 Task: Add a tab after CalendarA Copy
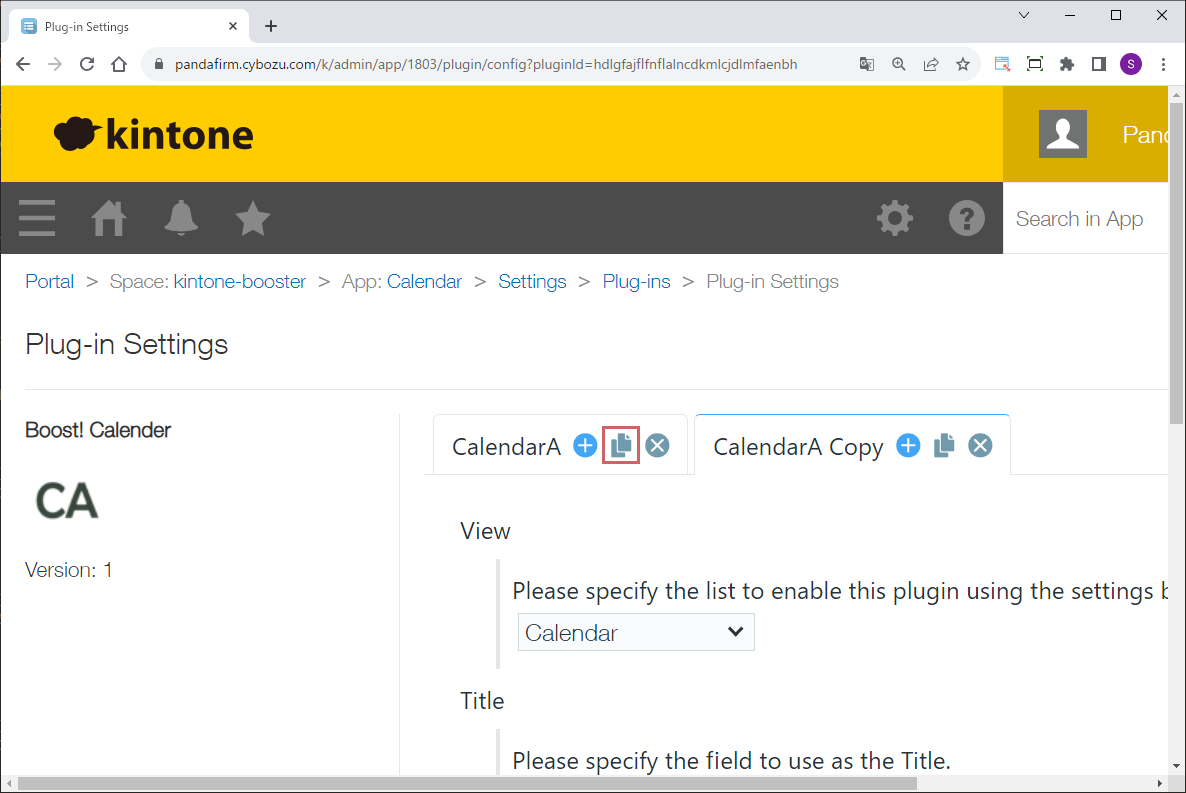click(908, 446)
